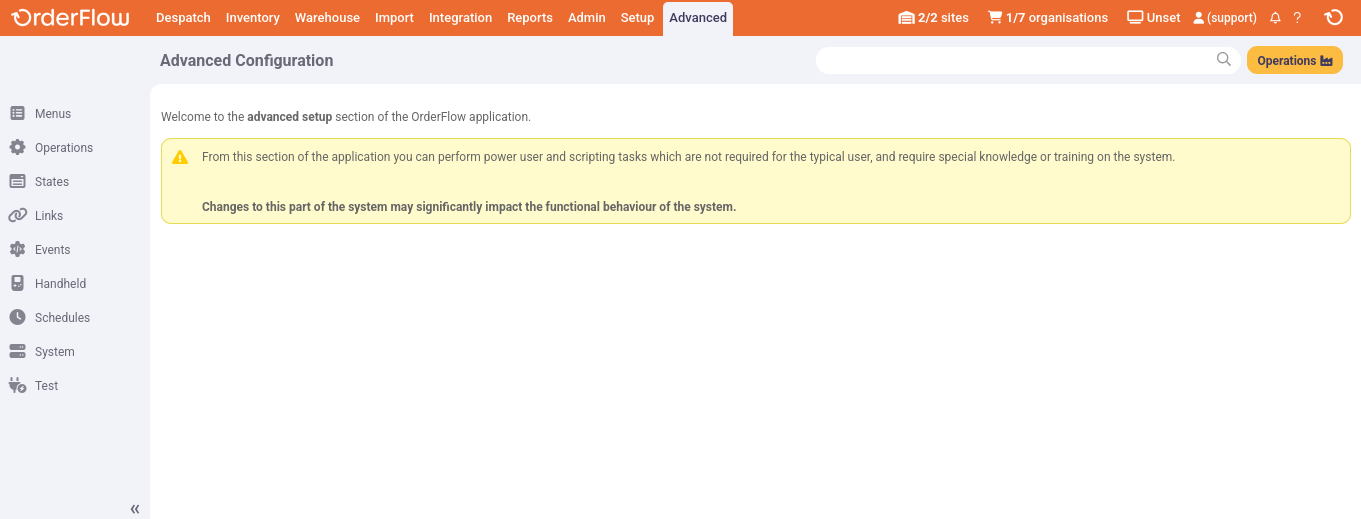Click the Events icon in sidebar
The width and height of the screenshot is (1361, 519).
coord(17,250)
